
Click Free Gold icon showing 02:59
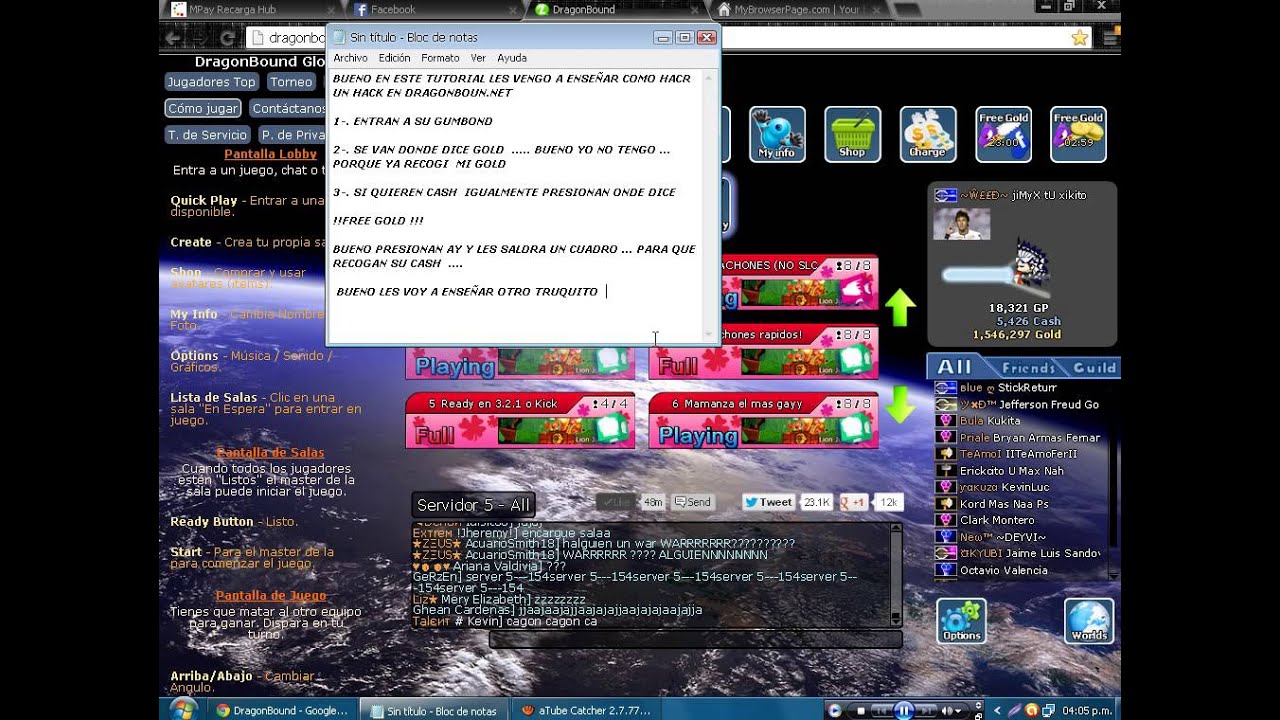(x=1078, y=134)
